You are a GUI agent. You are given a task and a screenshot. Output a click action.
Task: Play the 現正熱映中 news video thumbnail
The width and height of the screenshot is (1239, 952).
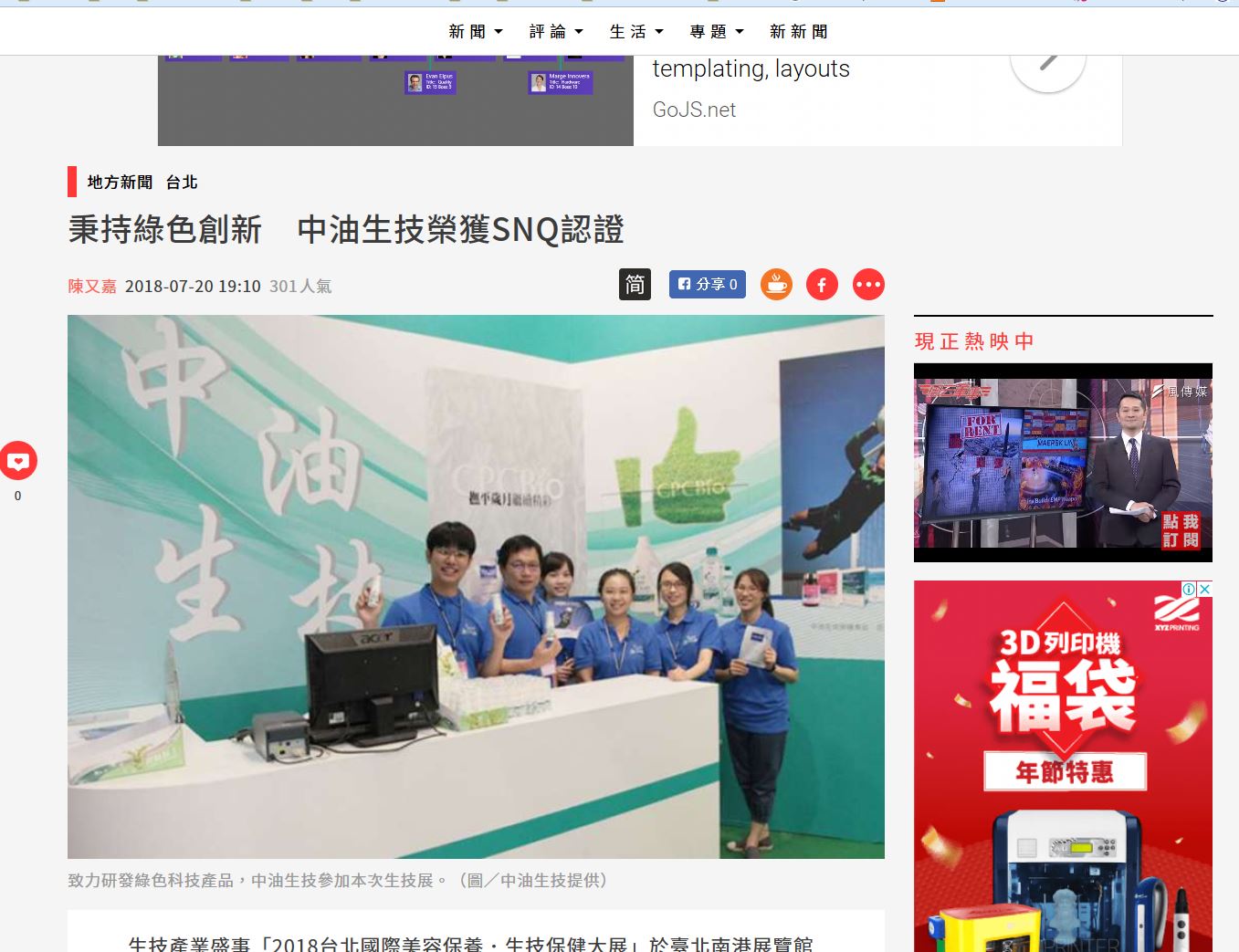pos(1063,463)
